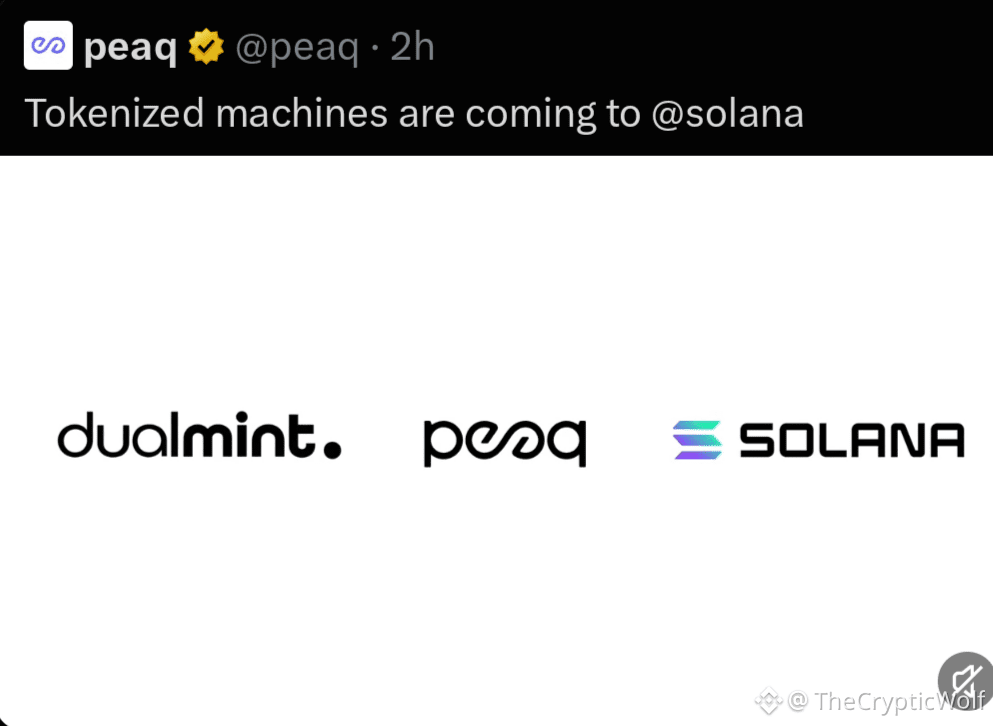Click thin 'dual' part of dualmint logo
The width and height of the screenshot is (993, 726).
click(x=120, y=435)
